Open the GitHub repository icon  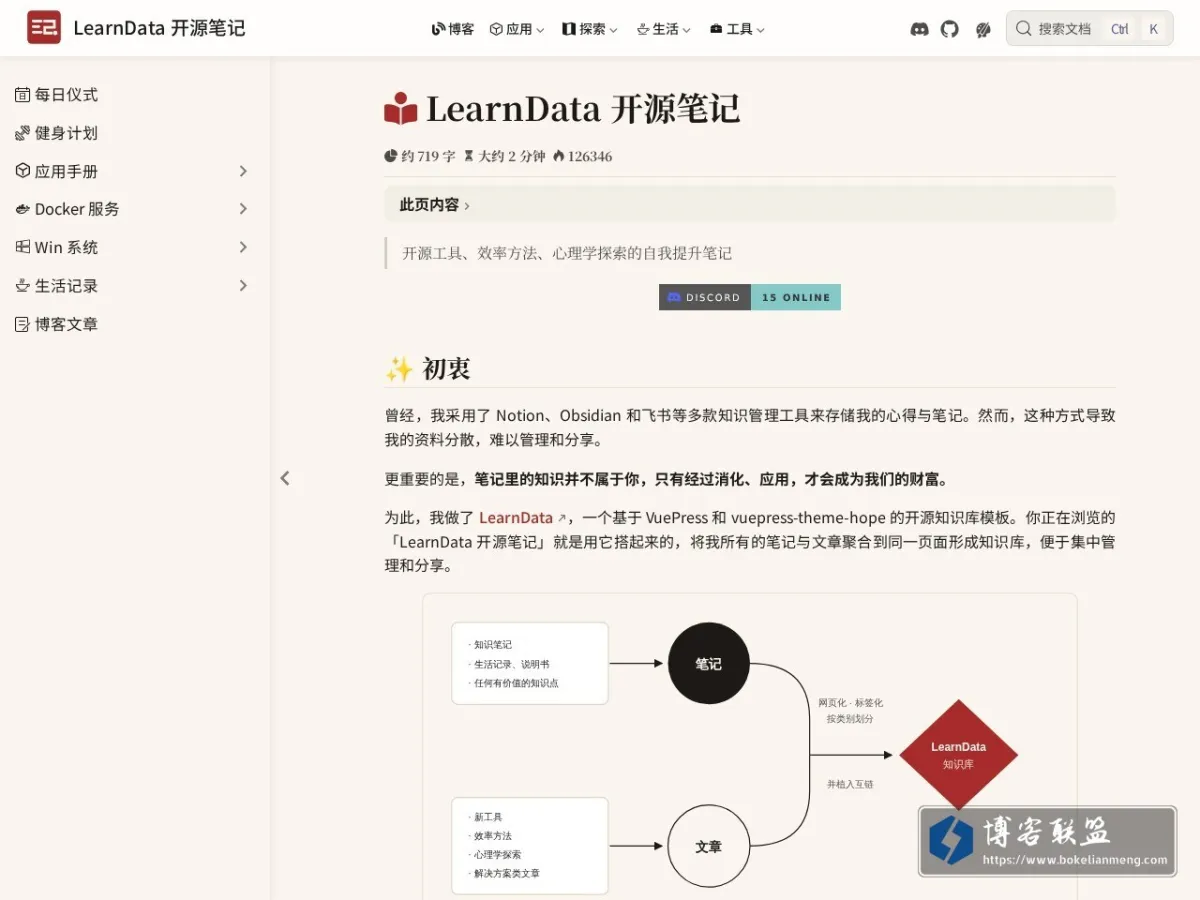click(x=950, y=29)
